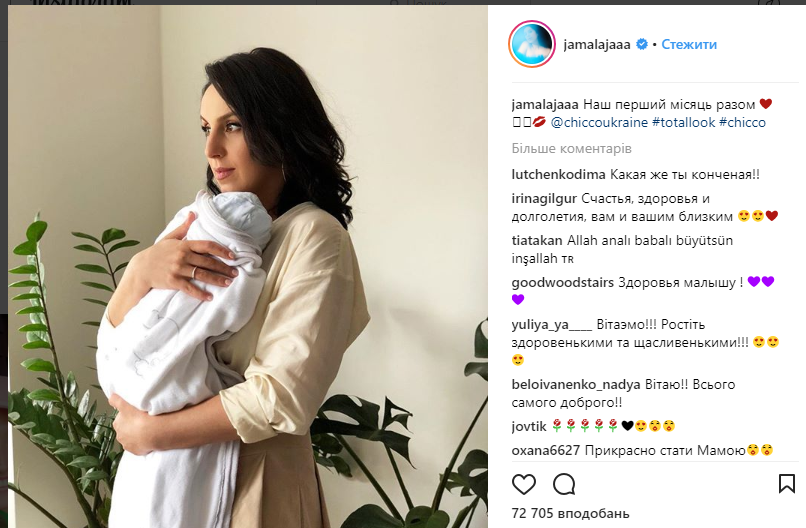Show 72 705 вподобань likes list

(570, 513)
